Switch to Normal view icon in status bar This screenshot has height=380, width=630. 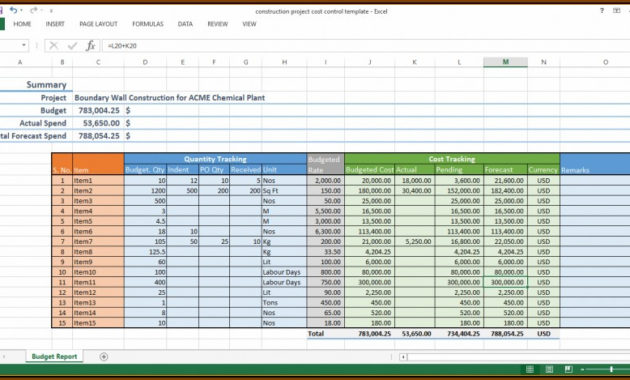click(530, 370)
